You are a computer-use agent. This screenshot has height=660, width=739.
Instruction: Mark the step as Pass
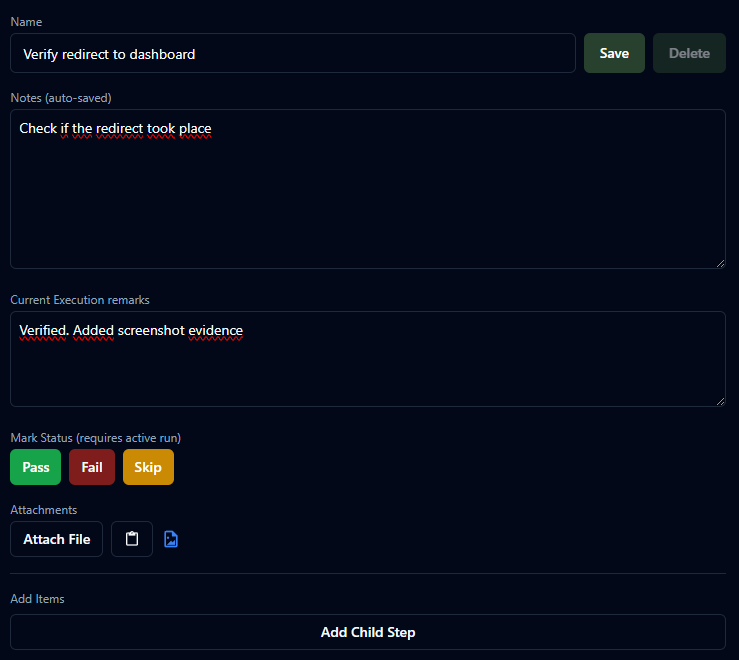(36, 467)
